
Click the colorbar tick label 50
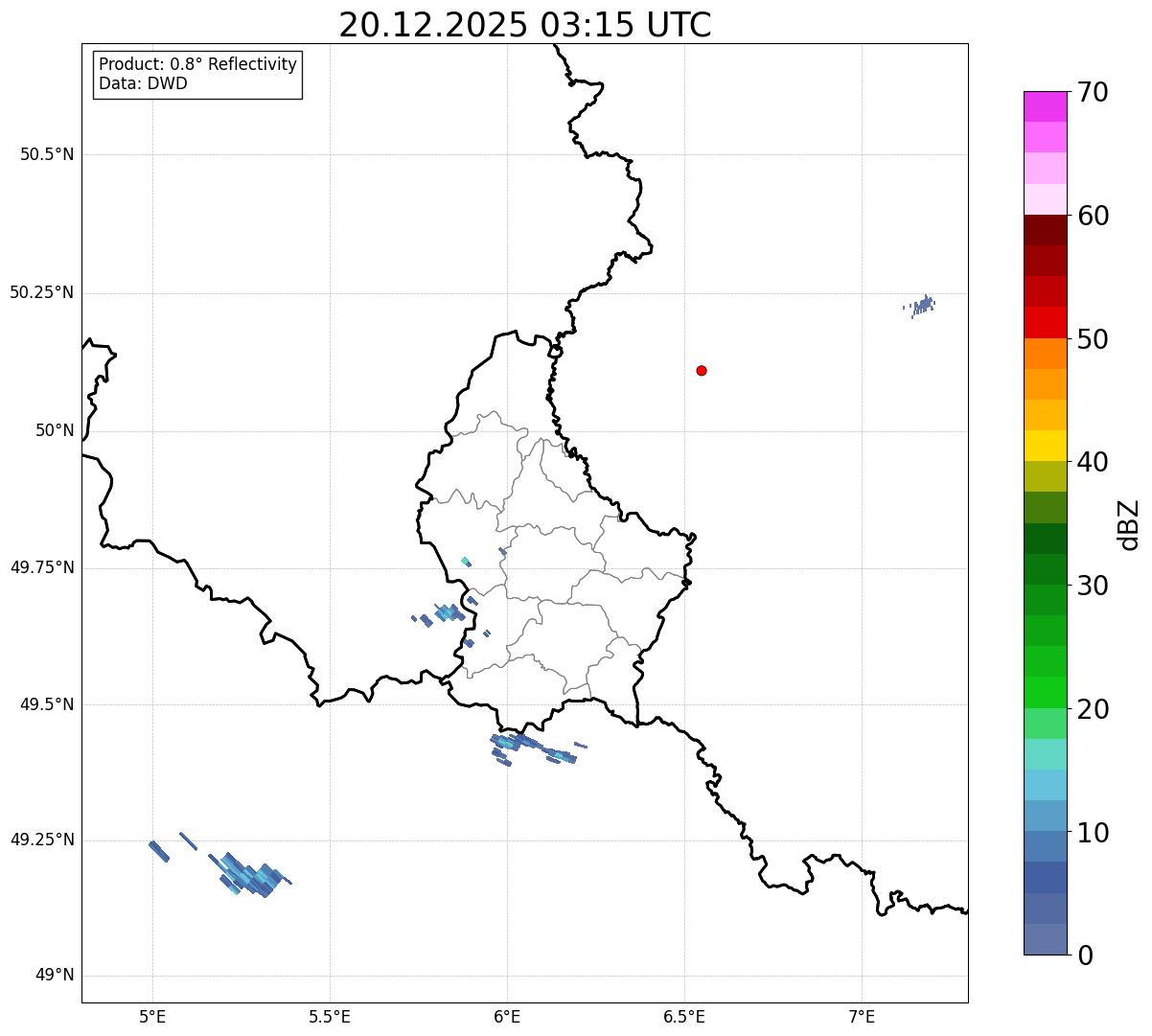pyautogui.click(x=1094, y=339)
